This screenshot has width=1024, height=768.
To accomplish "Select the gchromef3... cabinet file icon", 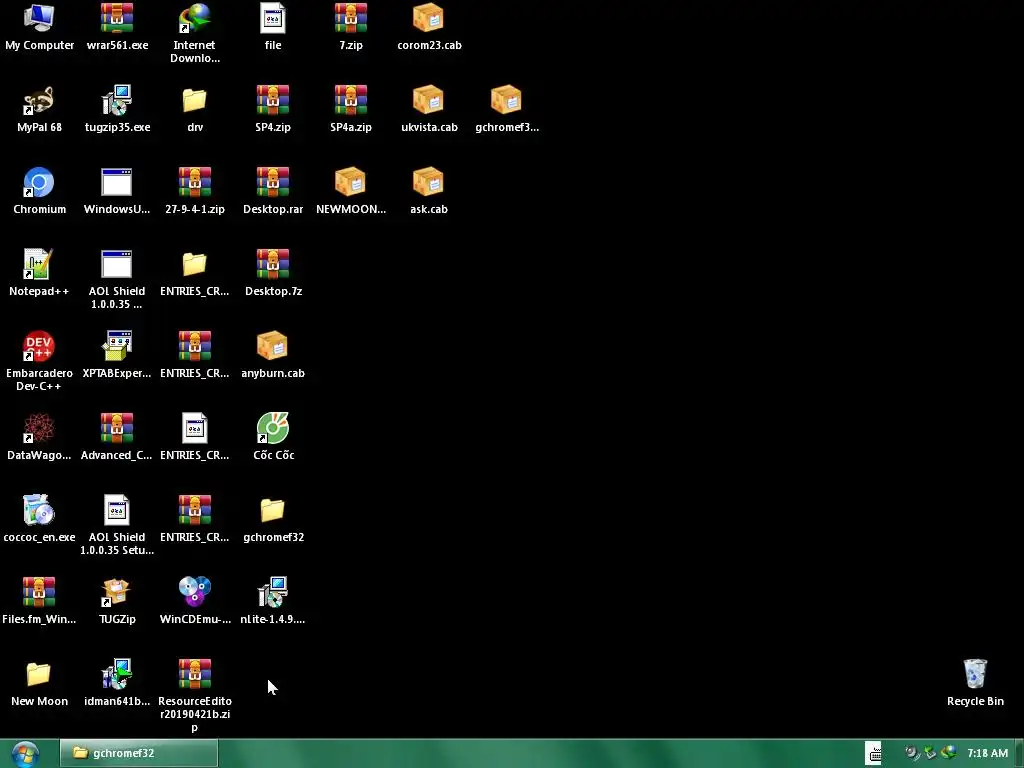I will coord(506,101).
